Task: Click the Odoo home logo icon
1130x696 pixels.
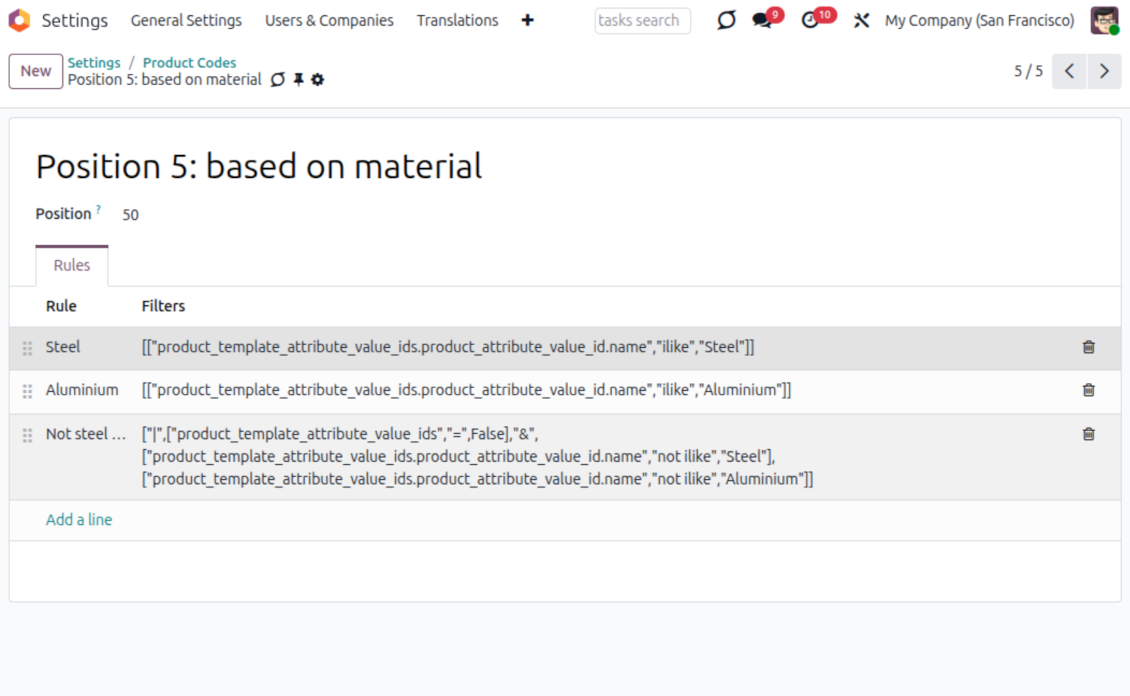Action: [x=19, y=20]
